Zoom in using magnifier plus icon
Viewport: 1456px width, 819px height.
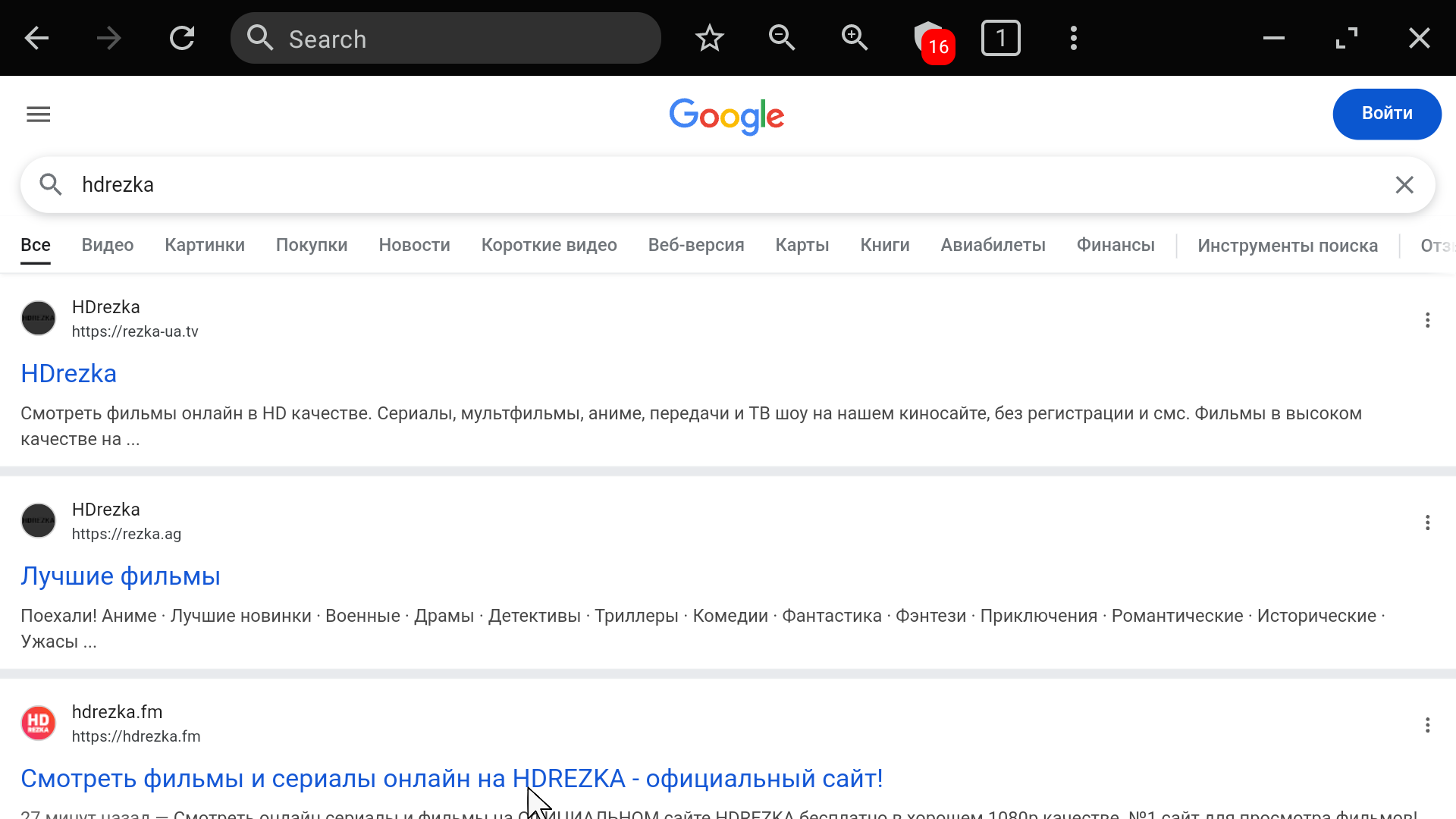pyautogui.click(x=855, y=38)
